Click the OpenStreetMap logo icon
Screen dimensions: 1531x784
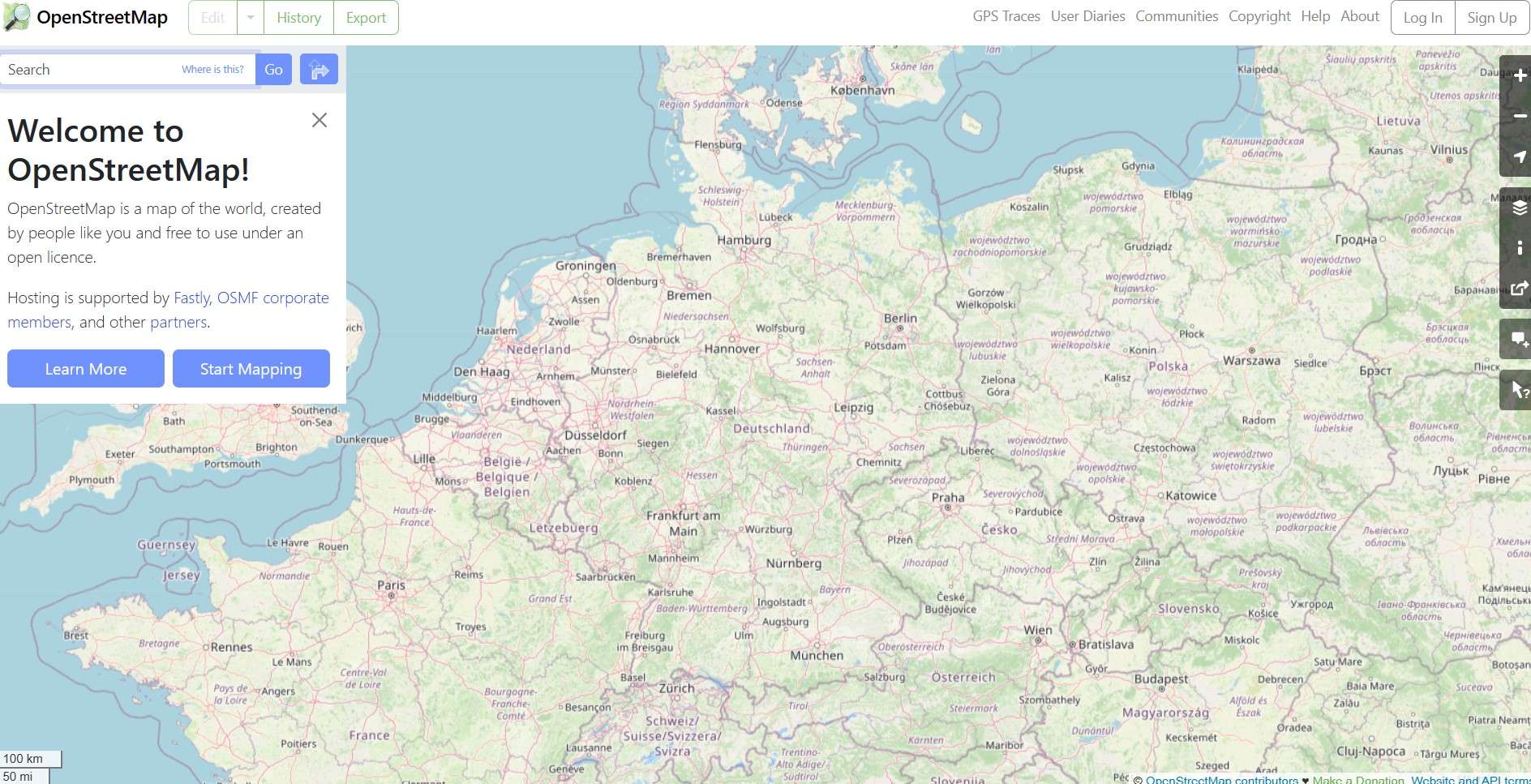point(16,17)
